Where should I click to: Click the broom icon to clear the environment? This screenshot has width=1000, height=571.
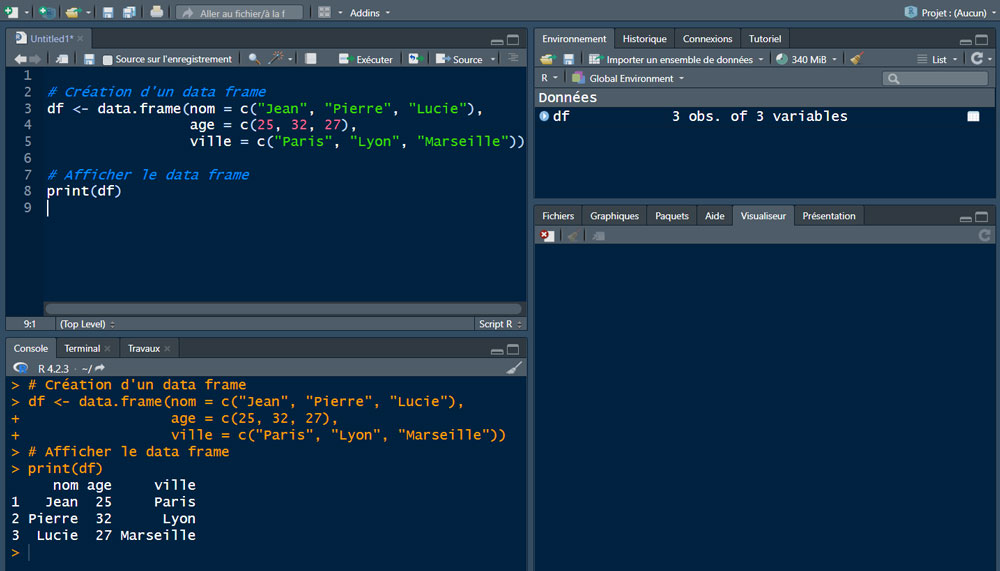click(856, 59)
